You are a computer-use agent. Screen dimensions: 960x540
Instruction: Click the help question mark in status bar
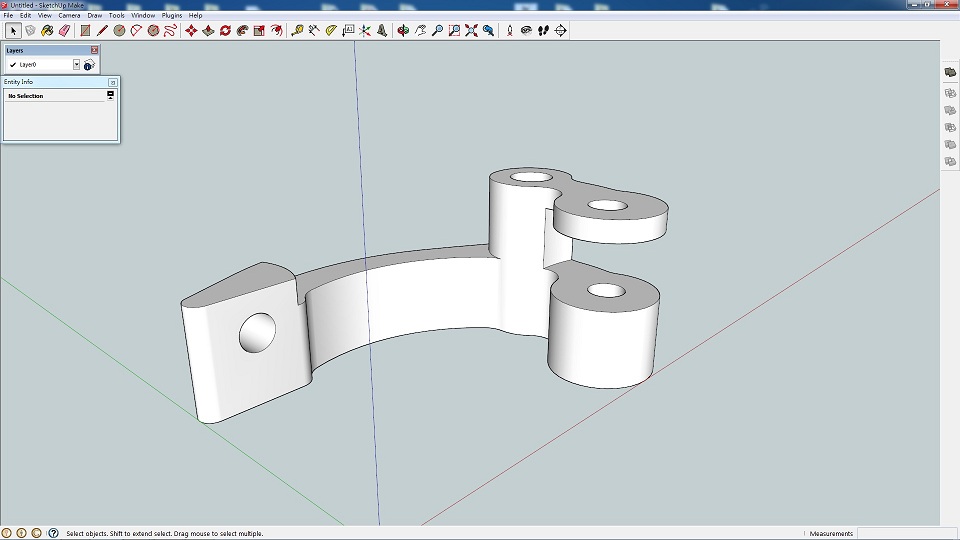coord(53,534)
